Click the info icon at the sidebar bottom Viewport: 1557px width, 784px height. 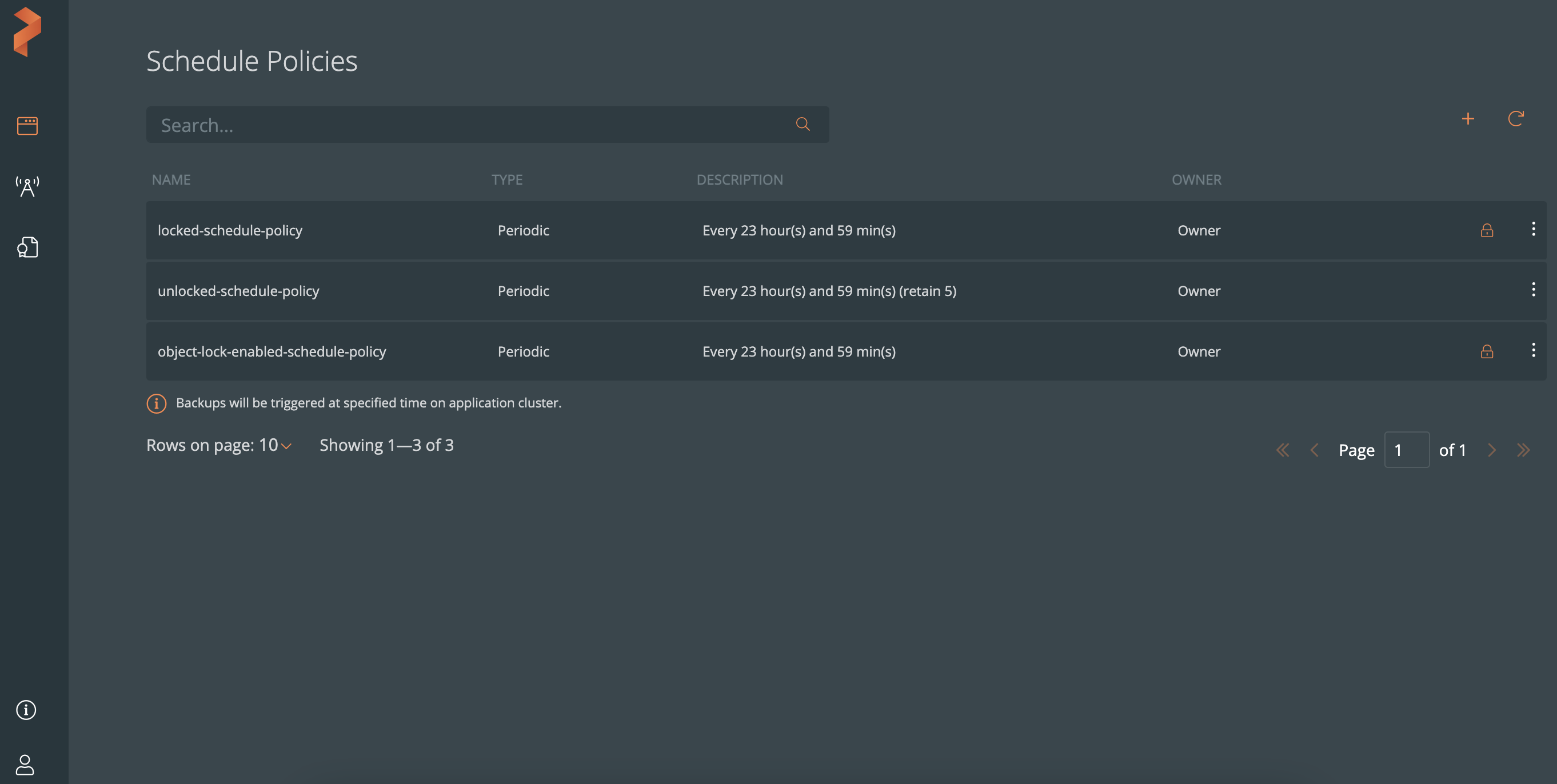26,710
